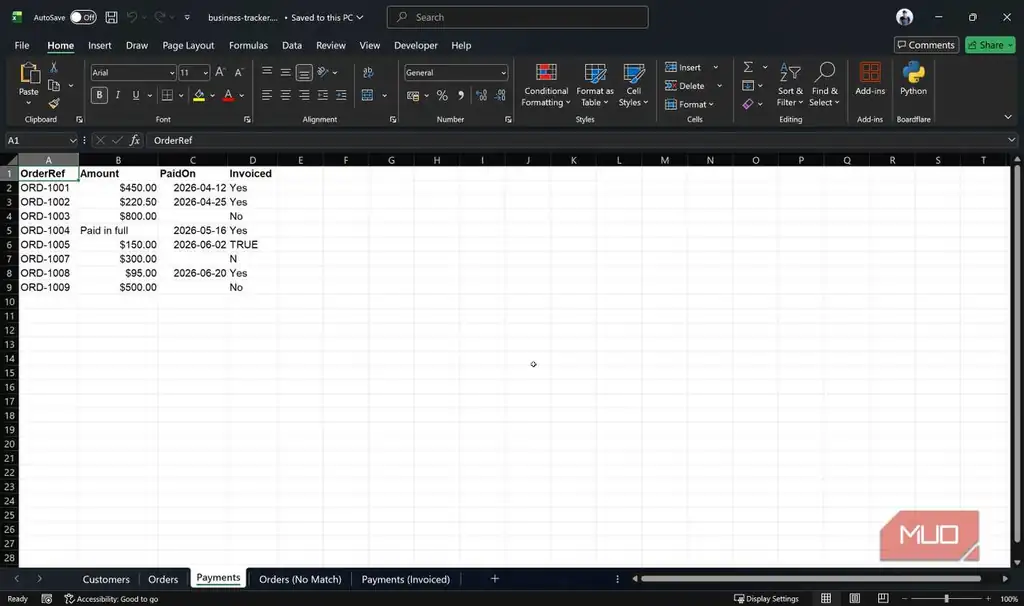Open the Format cells dropdown
Viewport: 1024px width, 606px height.
click(690, 104)
